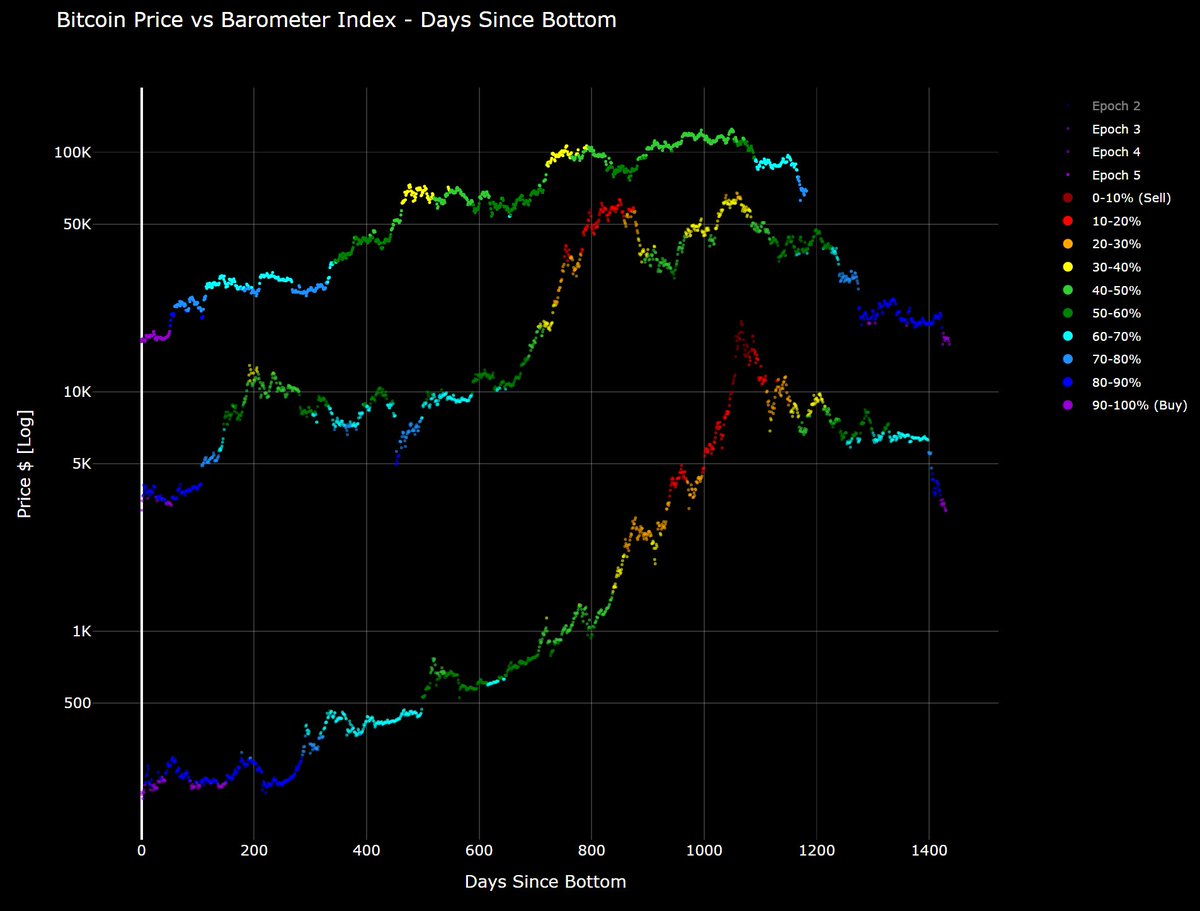This screenshot has height=911, width=1200.
Task: Click the light green 40-50% legend marker
Action: coord(1069,290)
